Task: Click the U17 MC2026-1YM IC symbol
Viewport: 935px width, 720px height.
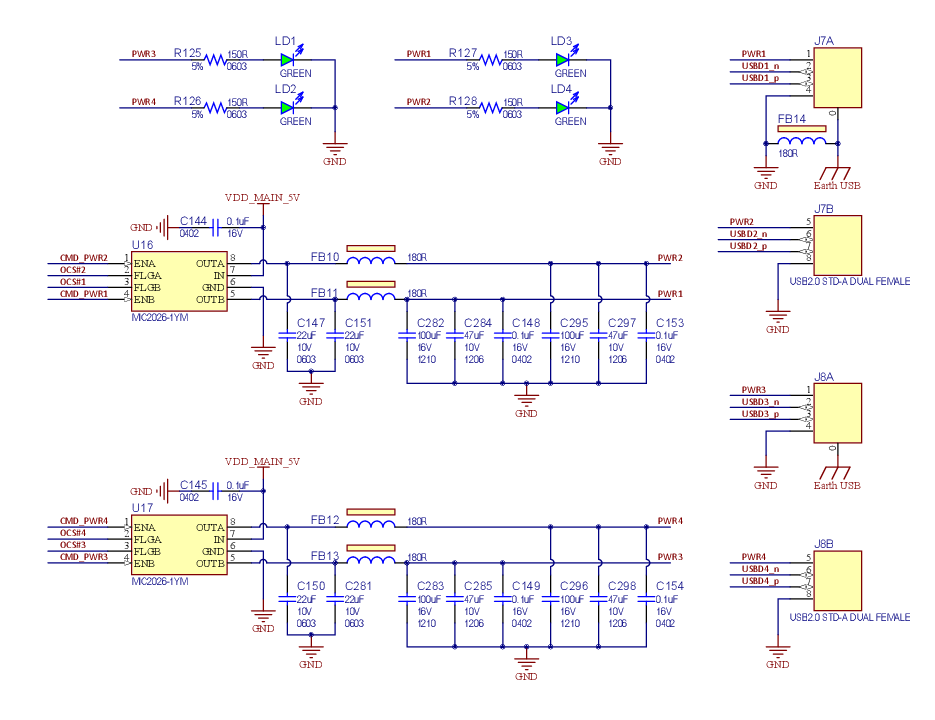Action: 178,545
